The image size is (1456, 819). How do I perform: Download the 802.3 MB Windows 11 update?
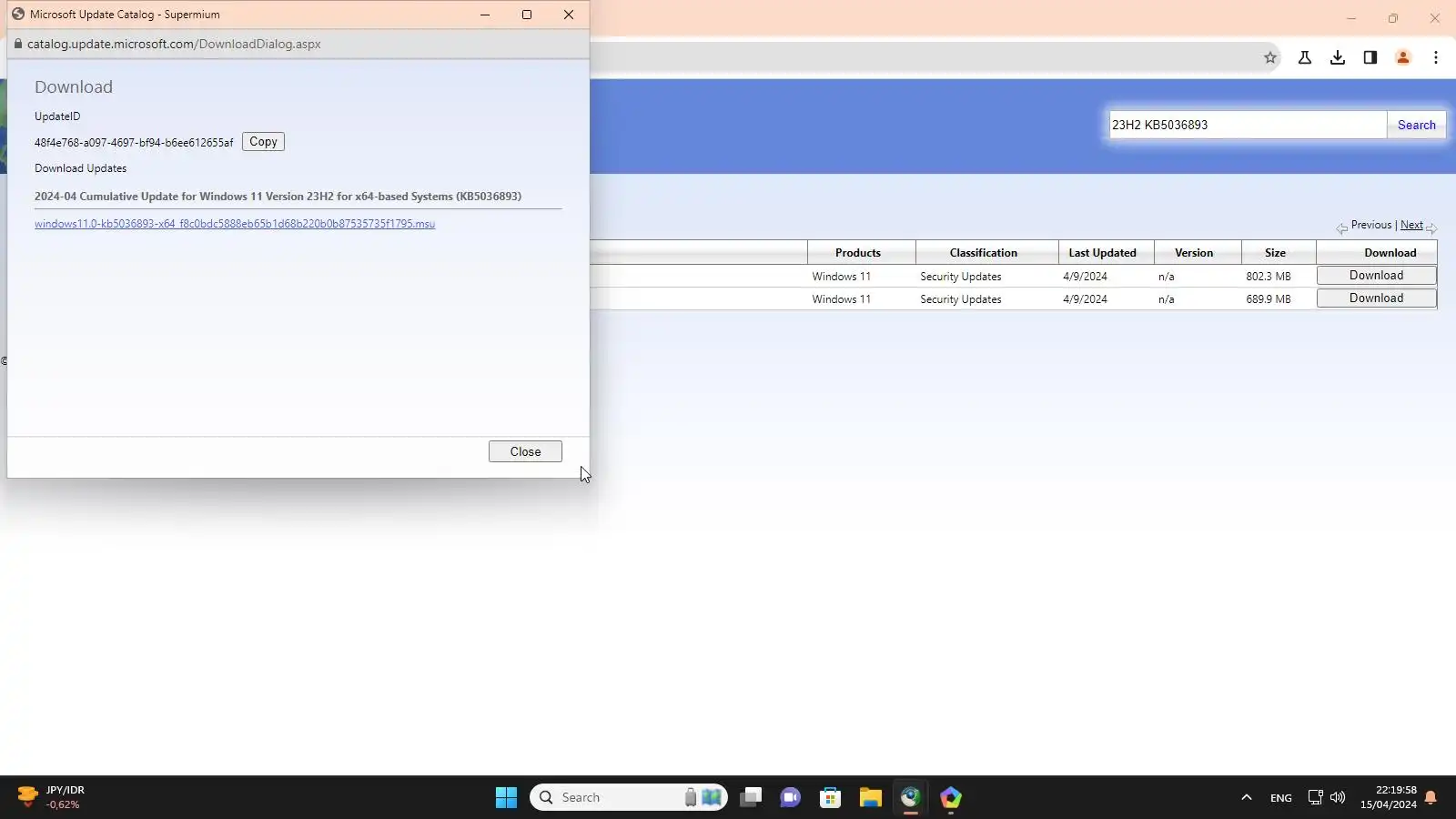coord(1376,276)
